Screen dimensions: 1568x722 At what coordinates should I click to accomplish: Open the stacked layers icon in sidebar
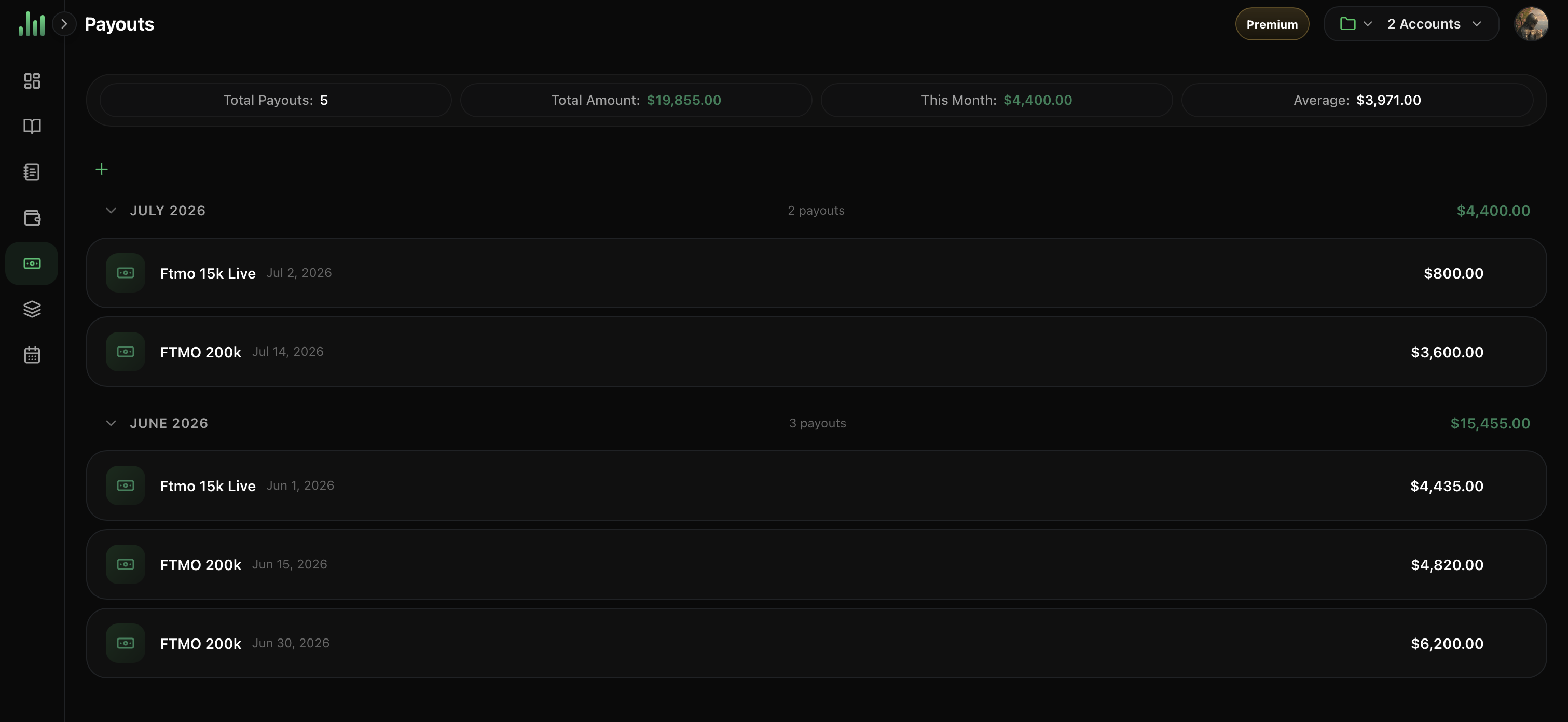point(32,309)
